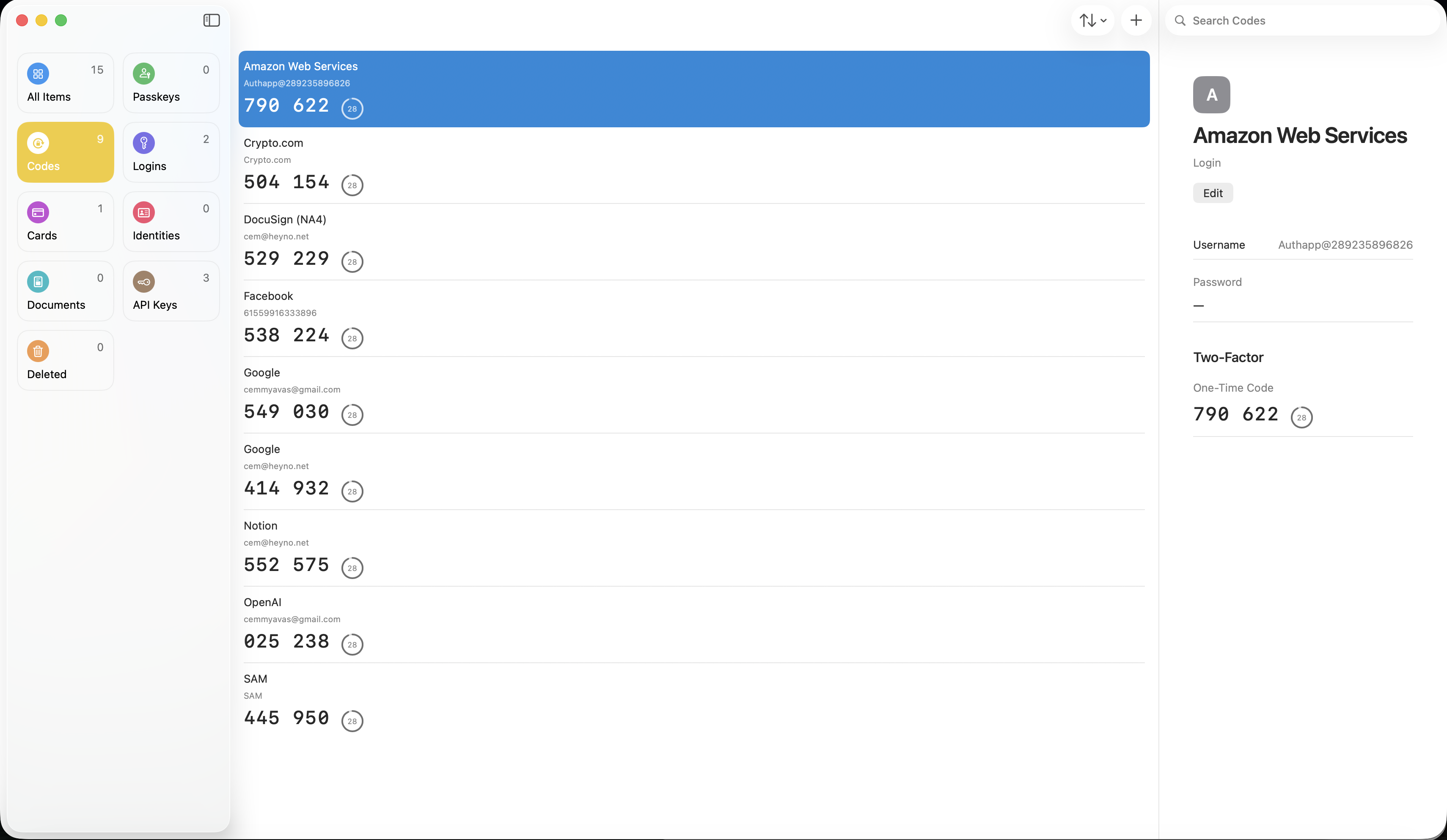Click the Deleted trash icon
The image size is (1447, 840).
38,351
